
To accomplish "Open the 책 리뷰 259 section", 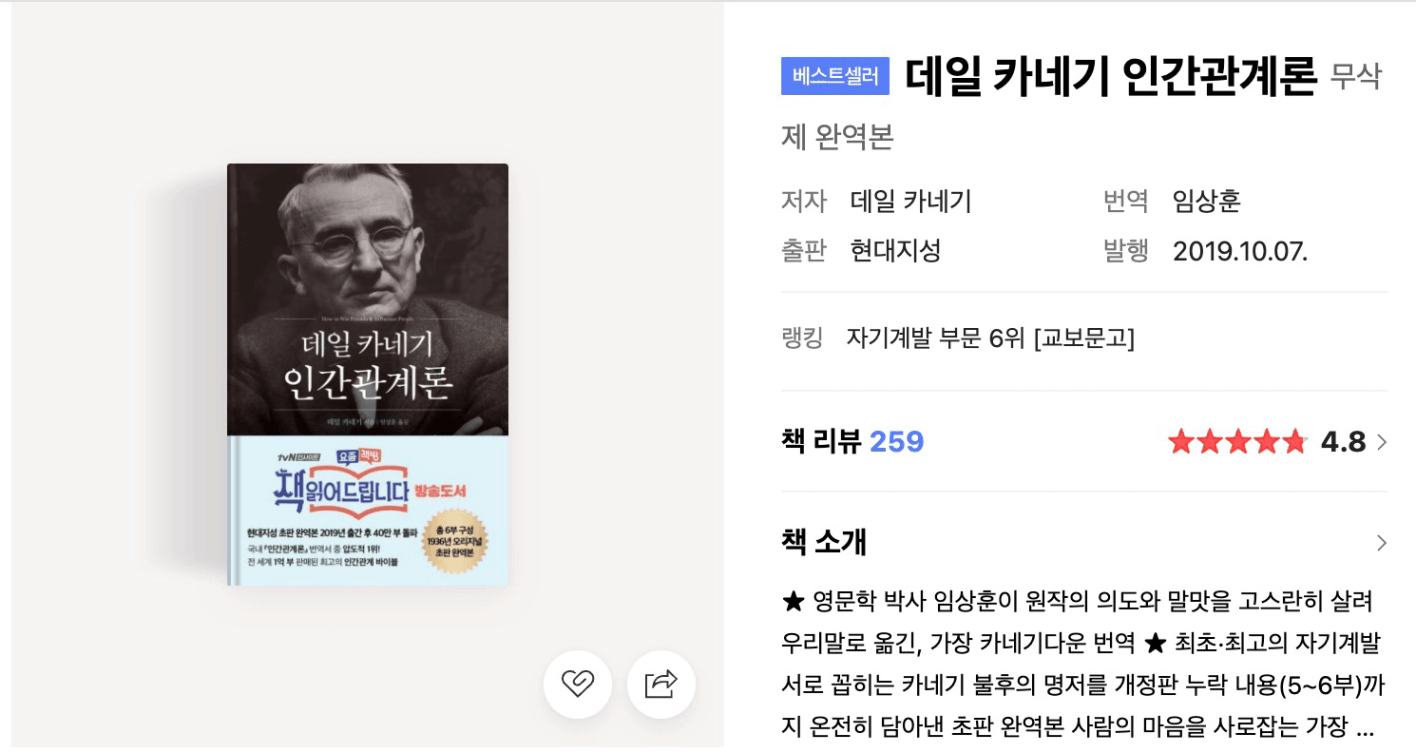I will 852,441.
